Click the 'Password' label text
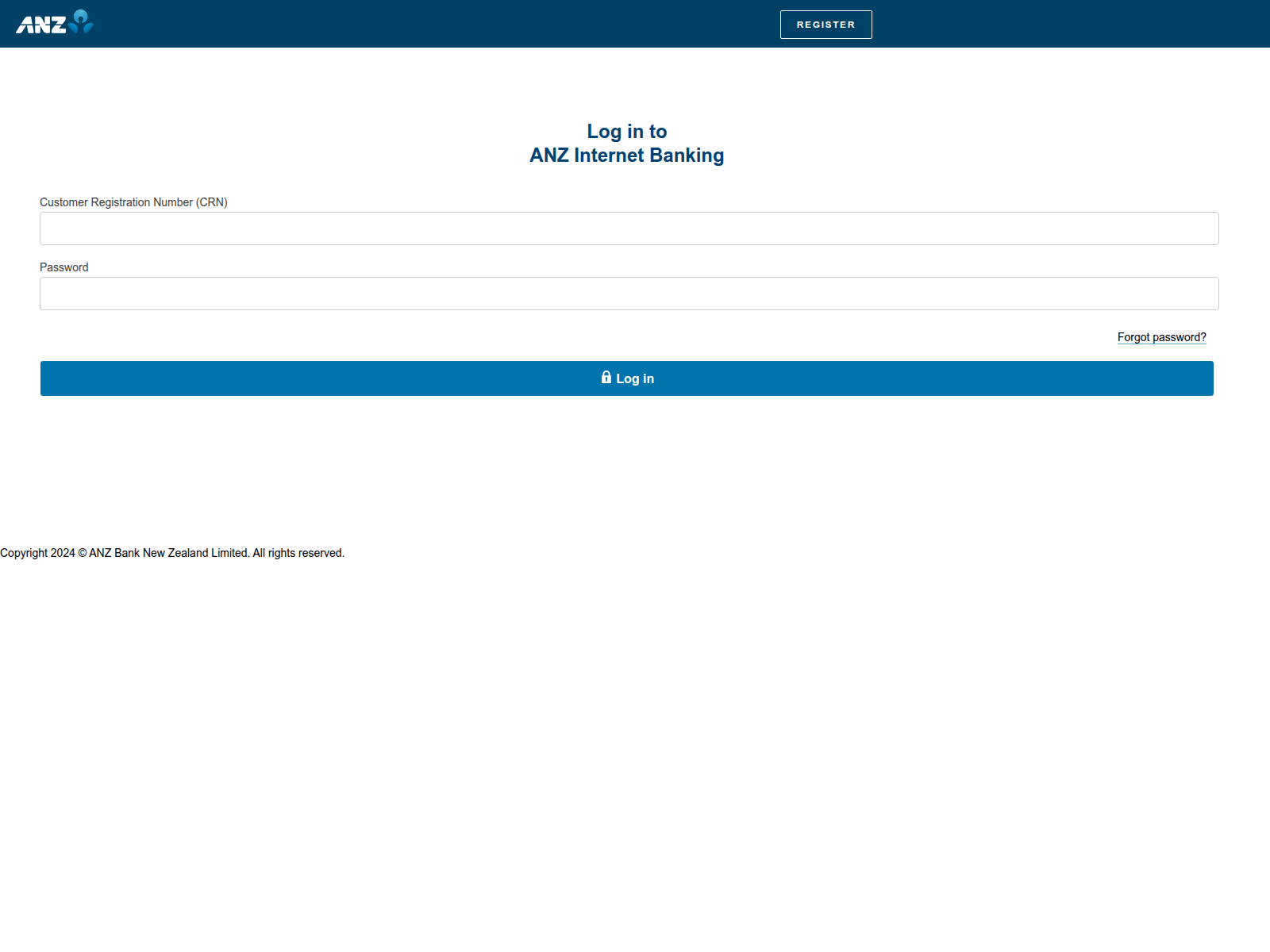The width and height of the screenshot is (1270, 952). tap(64, 267)
